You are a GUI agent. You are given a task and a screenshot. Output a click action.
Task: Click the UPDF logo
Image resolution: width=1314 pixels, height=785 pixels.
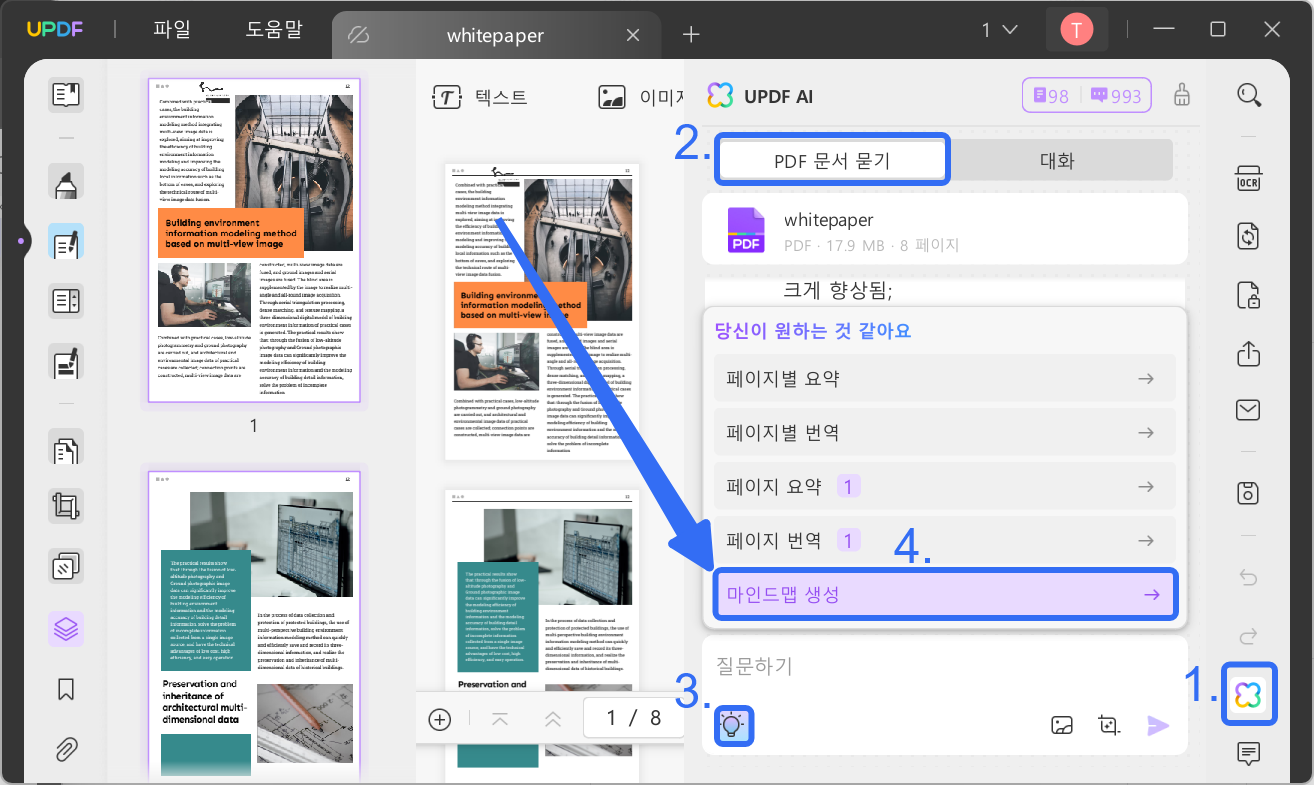coord(55,30)
